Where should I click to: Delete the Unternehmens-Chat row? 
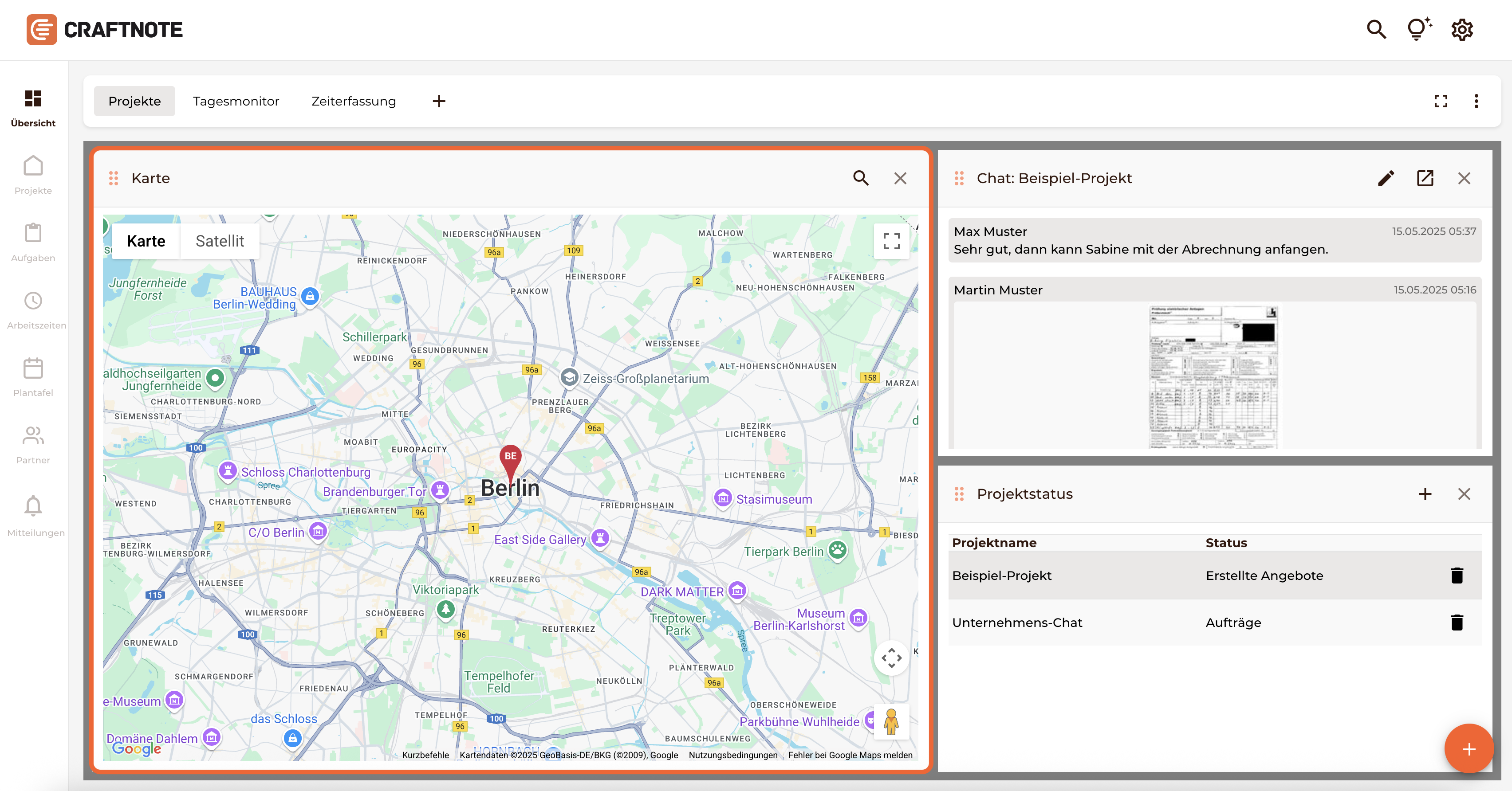pos(1456,622)
